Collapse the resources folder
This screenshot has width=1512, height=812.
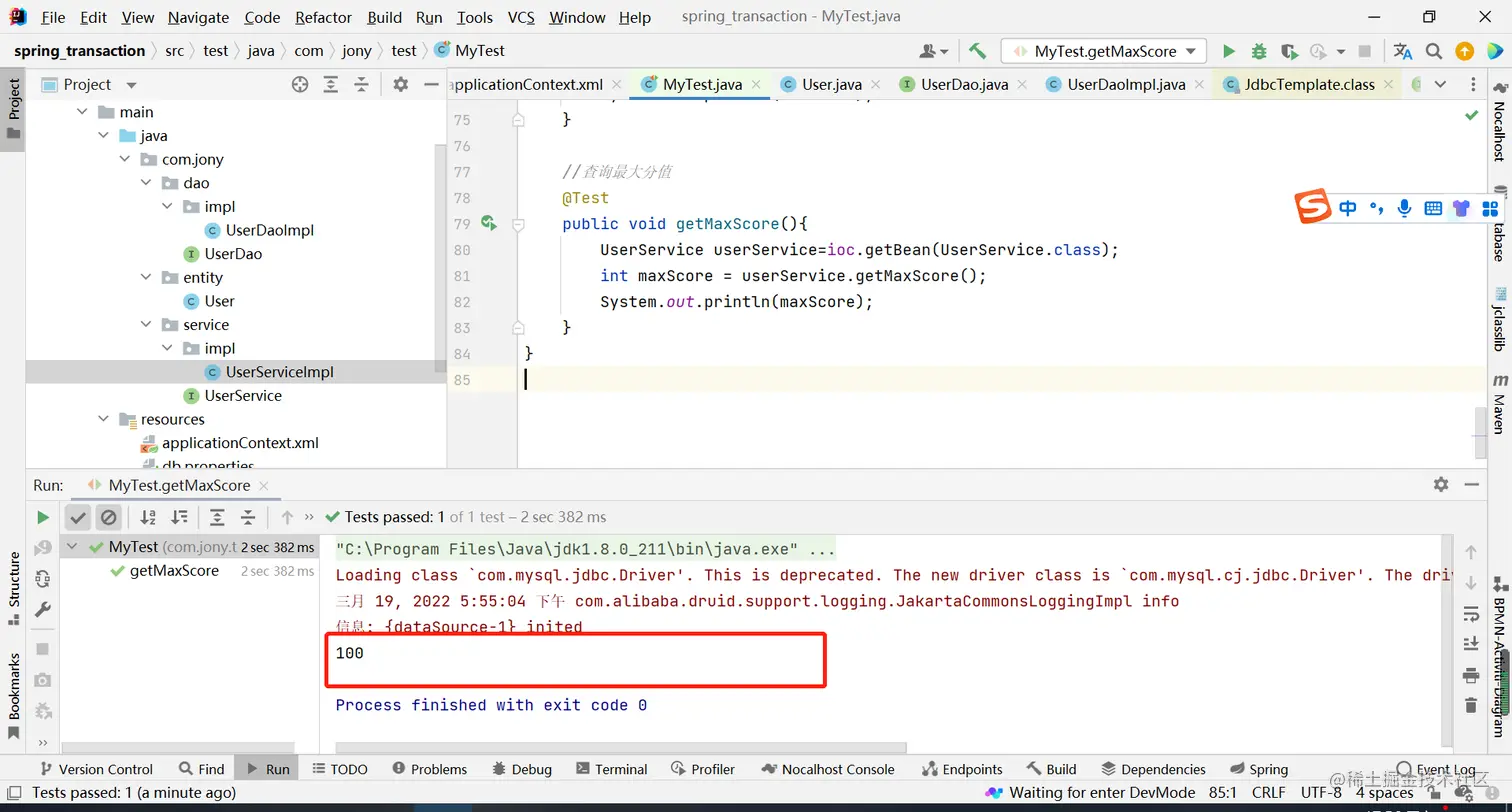click(x=104, y=419)
